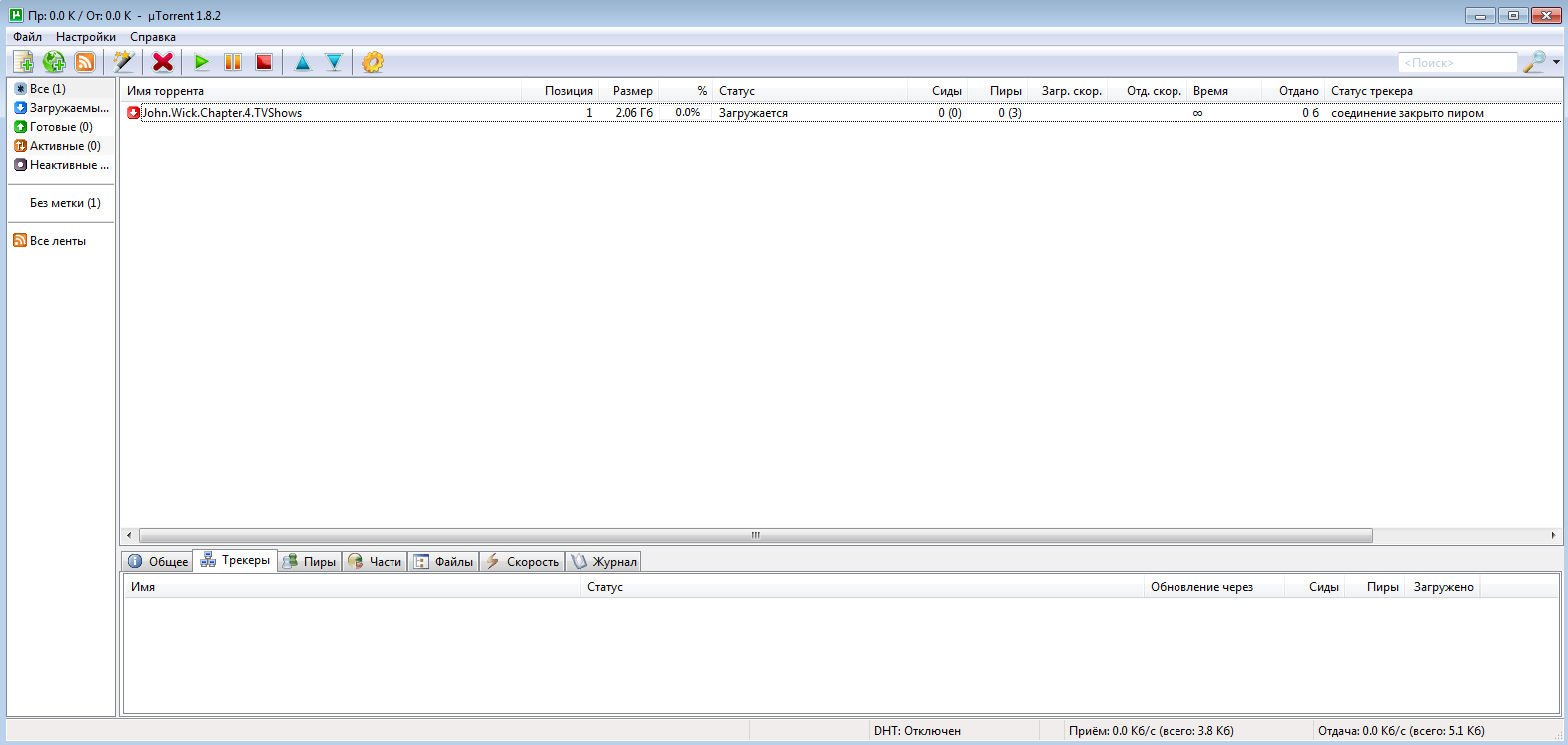1568x745 pixels.
Task: Select the Неактивные category
Action: [x=62, y=165]
